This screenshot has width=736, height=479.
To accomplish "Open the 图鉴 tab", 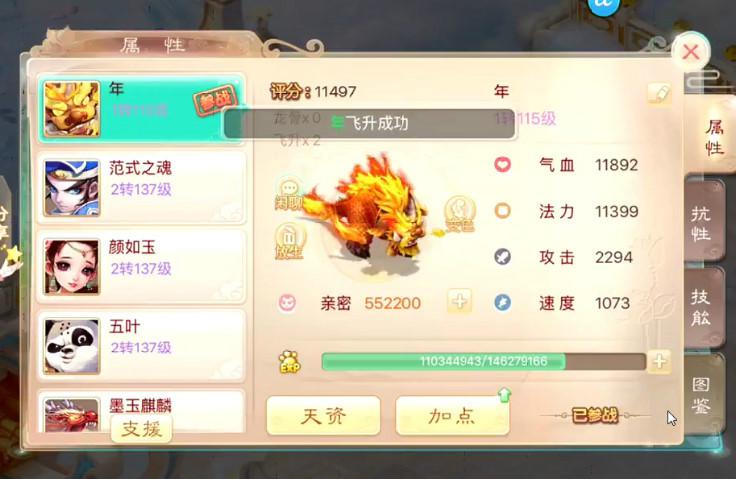I will click(x=703, y=394).
